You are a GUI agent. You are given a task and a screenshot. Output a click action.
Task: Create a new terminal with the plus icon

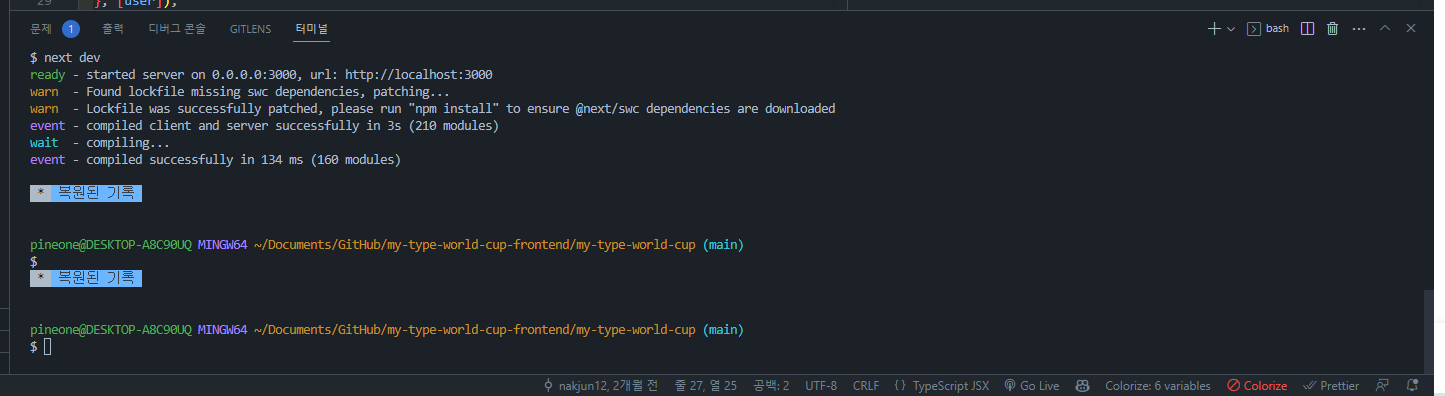1214,29
